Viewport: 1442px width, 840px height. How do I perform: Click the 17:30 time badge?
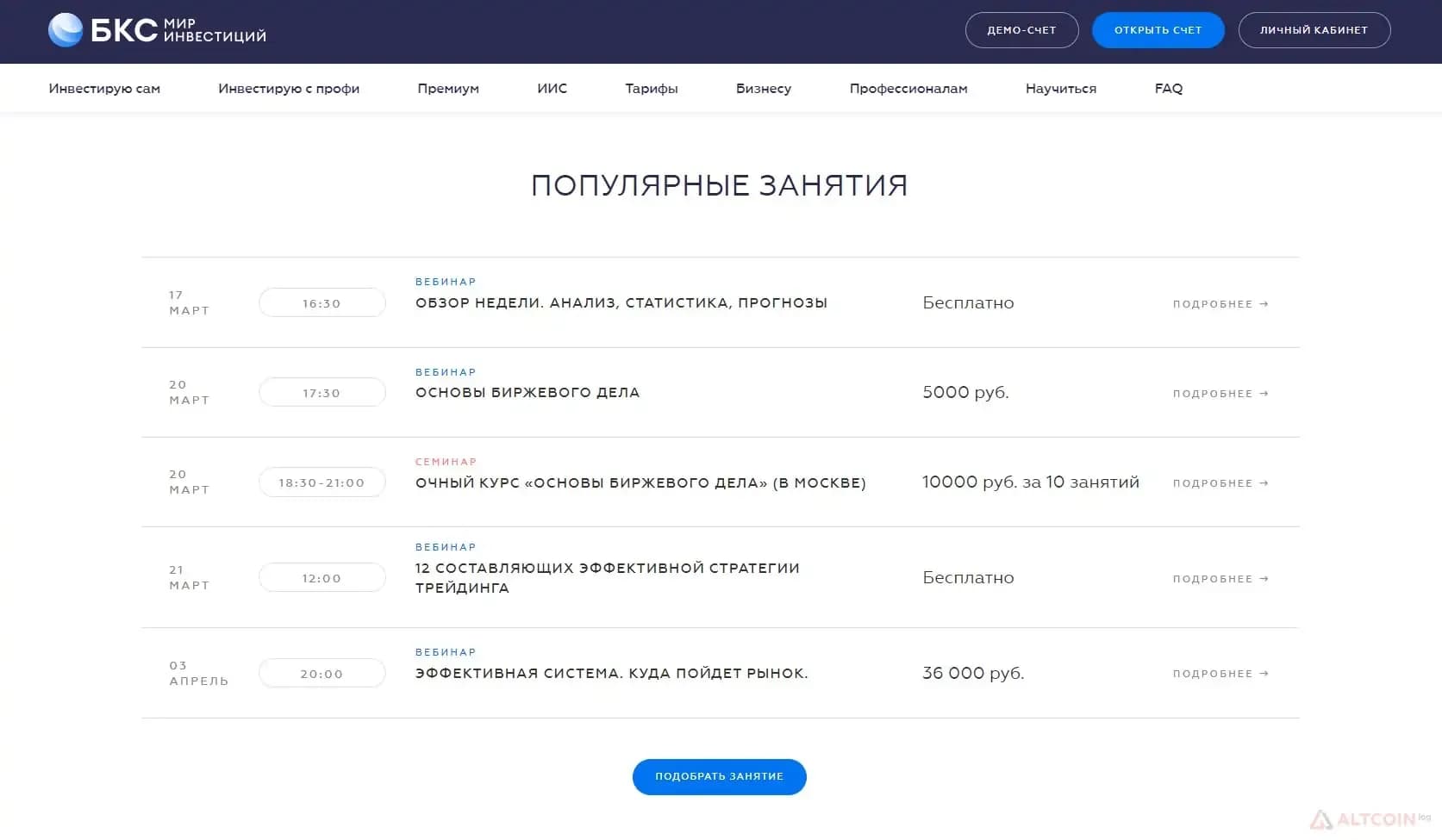[x=321, y=393]
